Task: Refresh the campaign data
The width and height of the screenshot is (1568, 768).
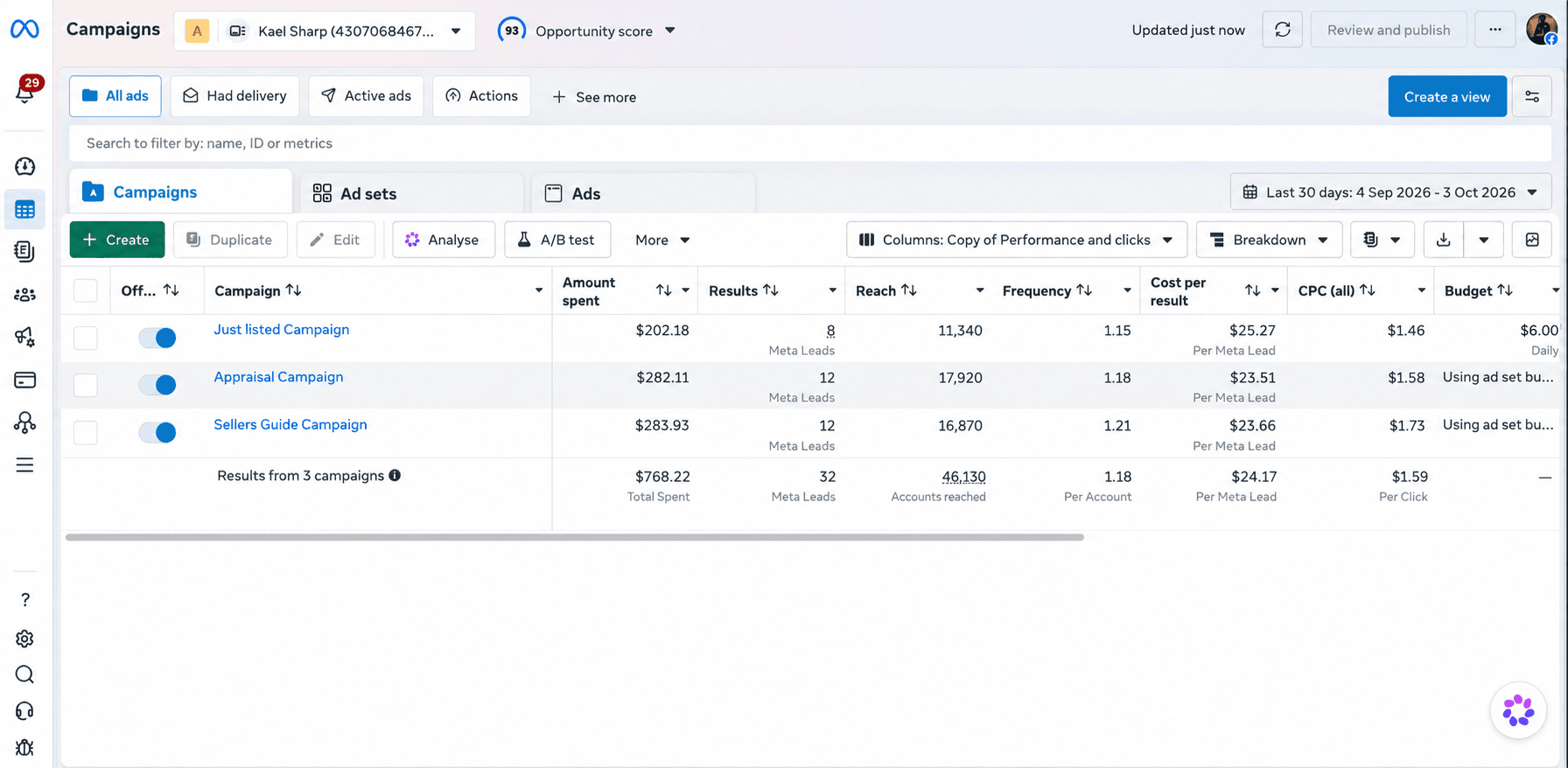Action: pos(1283,30)
